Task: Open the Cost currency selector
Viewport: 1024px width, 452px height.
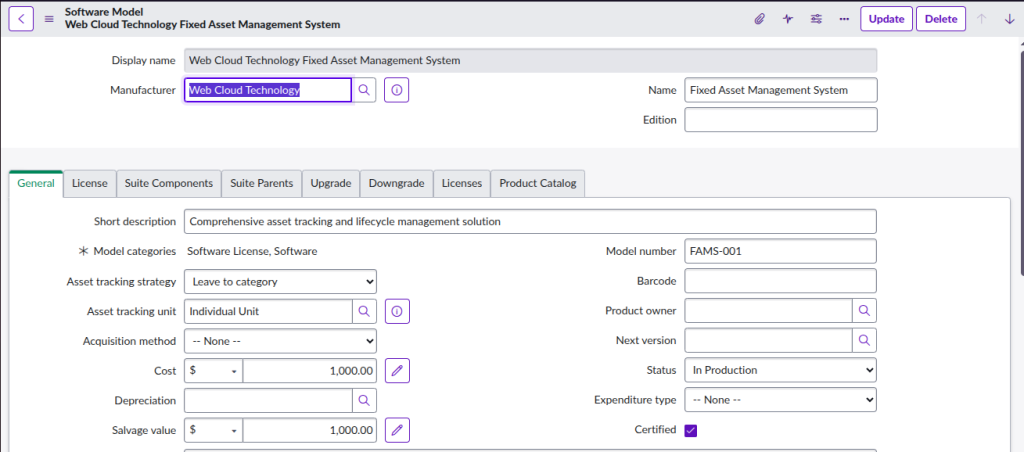Action: (x=214, y=371)
